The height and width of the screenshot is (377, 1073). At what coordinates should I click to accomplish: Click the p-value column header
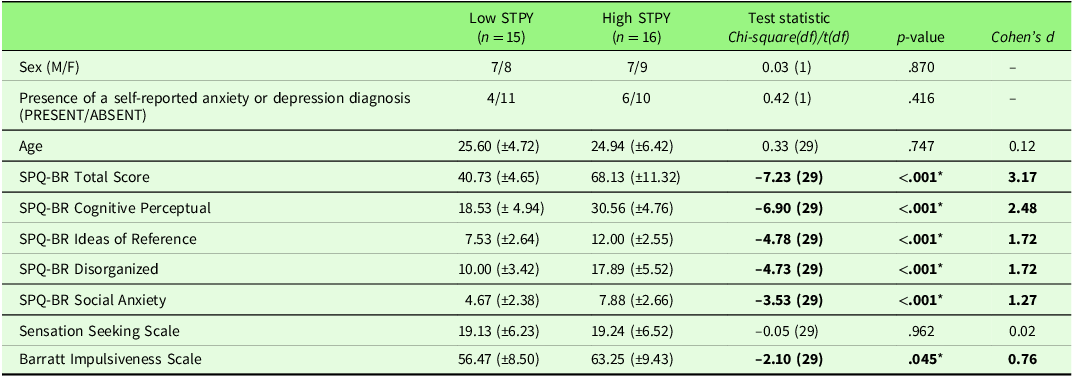(921, 38)
